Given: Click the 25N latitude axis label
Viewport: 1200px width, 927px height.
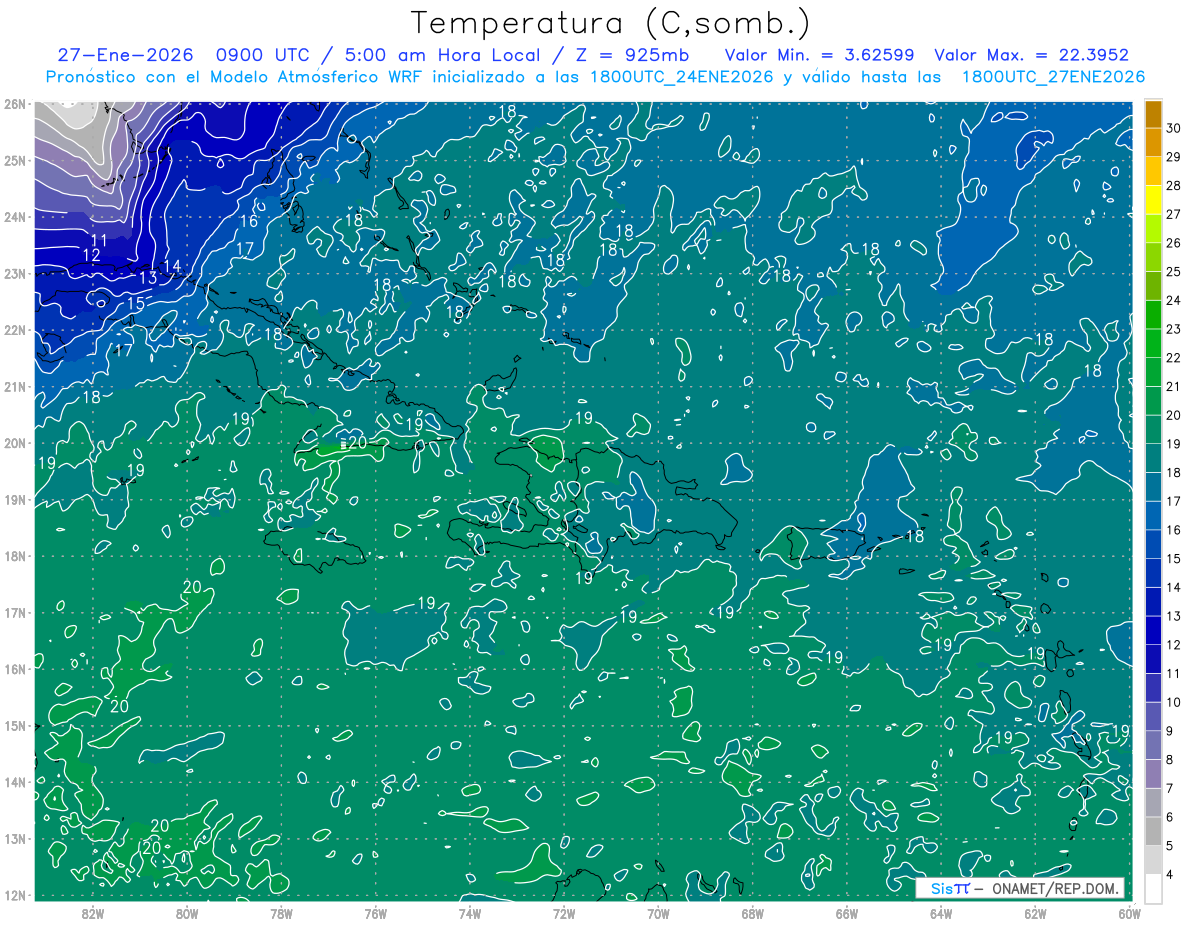Looking at the screenshot, I should (x=14, y=160).
